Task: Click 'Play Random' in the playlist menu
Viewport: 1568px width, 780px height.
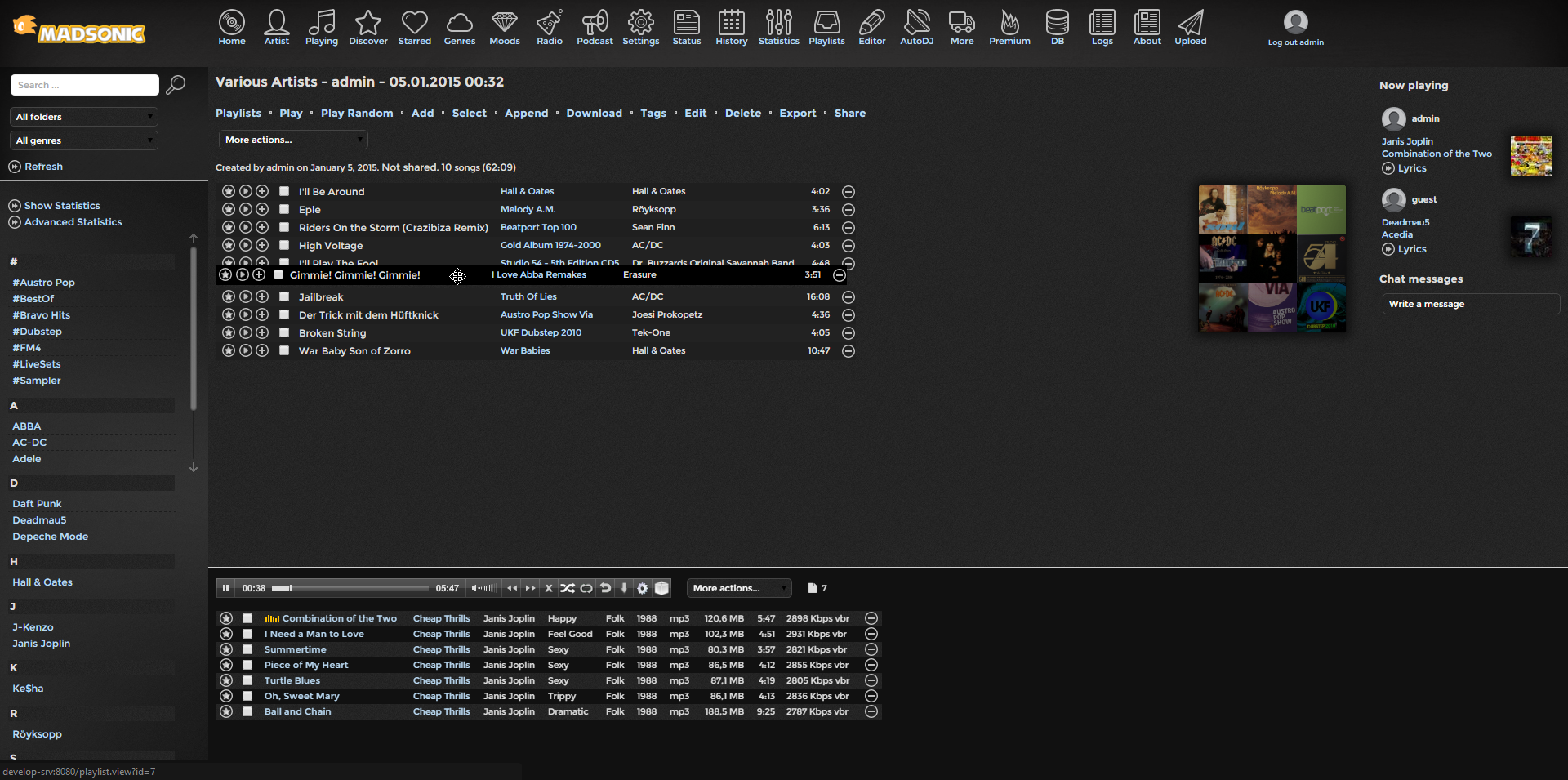Action: (357, 114)
